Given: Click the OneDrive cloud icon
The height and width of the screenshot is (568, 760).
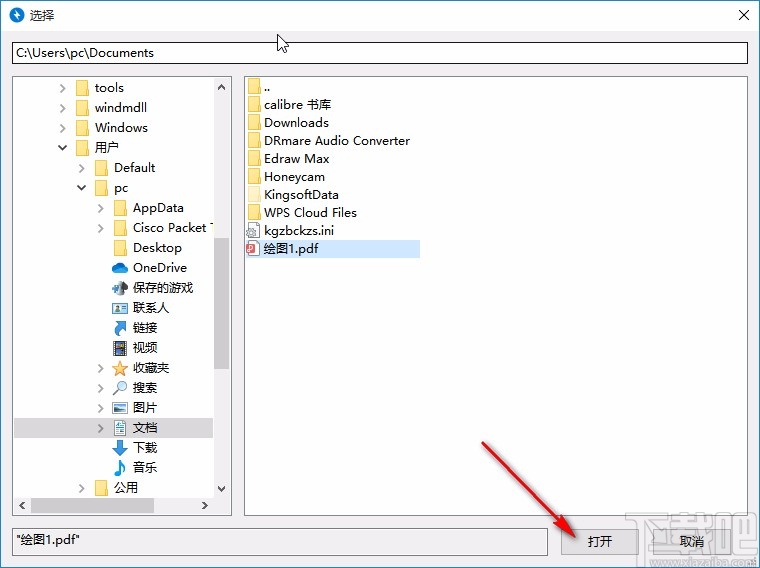Looking at the screenshot, I should (x=120, y=268).
